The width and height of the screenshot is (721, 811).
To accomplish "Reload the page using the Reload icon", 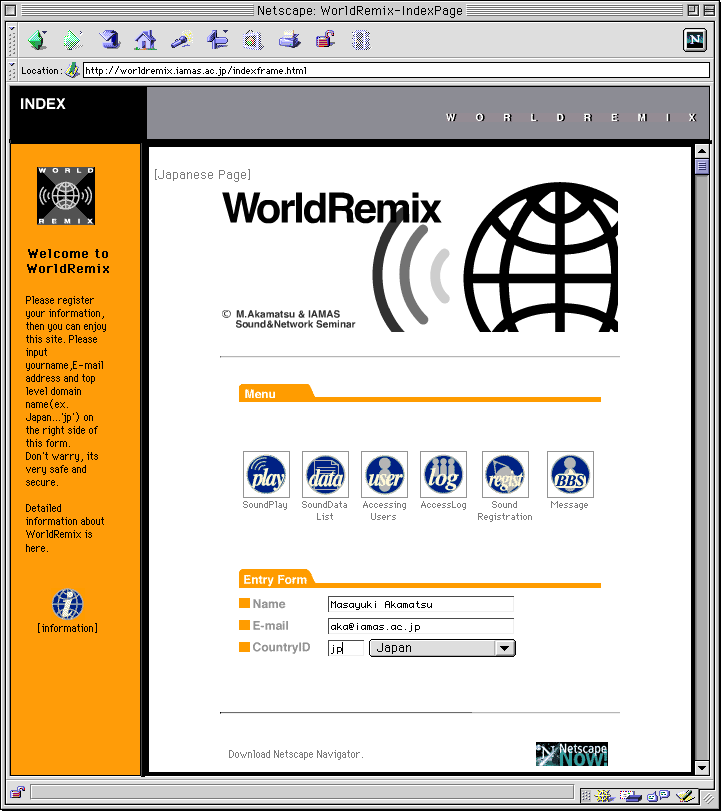I will (109, 40).
